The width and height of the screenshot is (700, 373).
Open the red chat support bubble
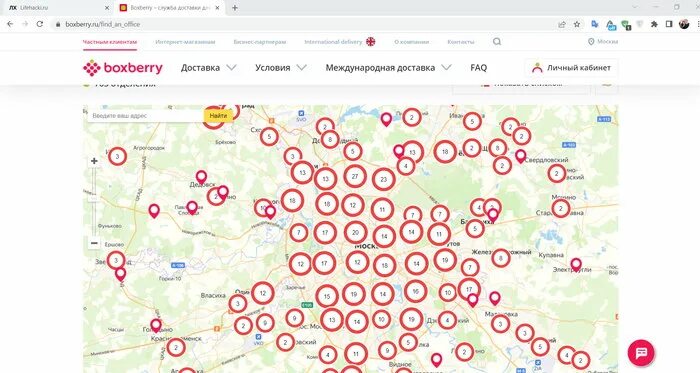[641, 353]
